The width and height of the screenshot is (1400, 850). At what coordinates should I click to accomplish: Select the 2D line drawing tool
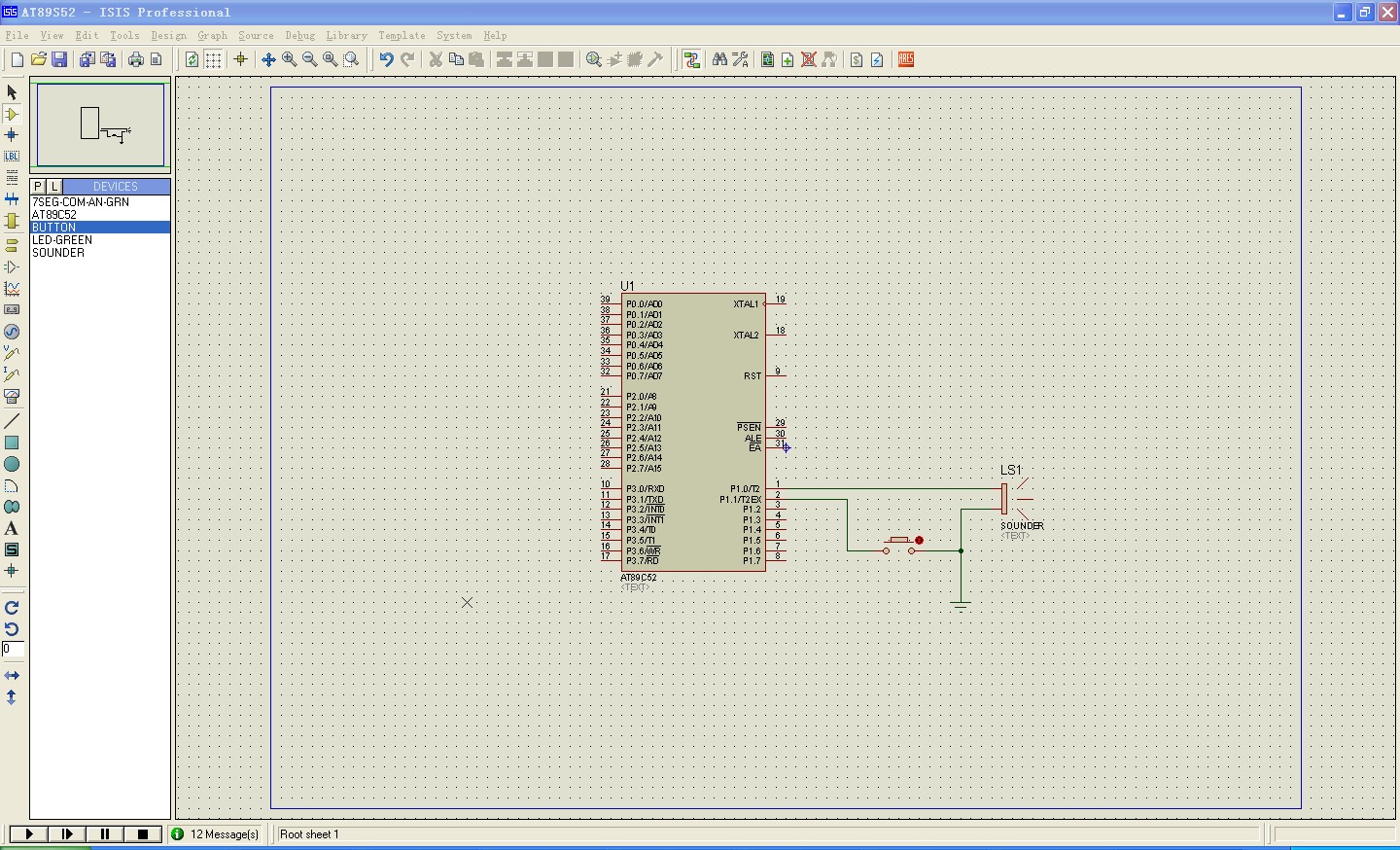(x=12, y=421)
